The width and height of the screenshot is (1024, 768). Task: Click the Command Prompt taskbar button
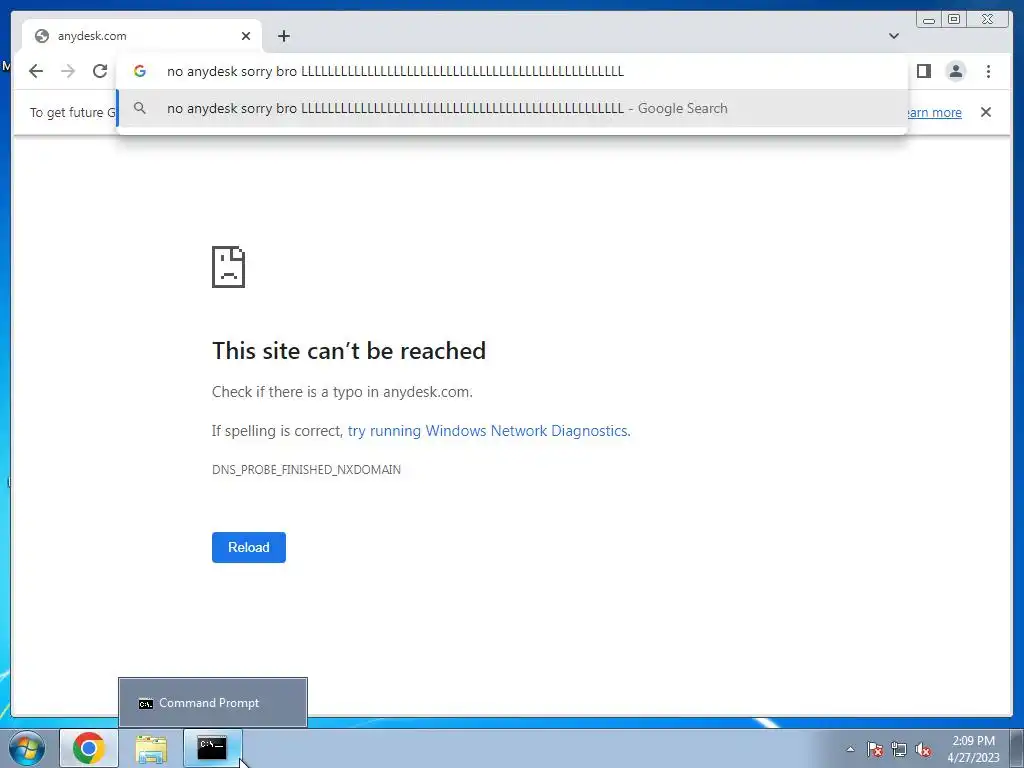(212, 748)
